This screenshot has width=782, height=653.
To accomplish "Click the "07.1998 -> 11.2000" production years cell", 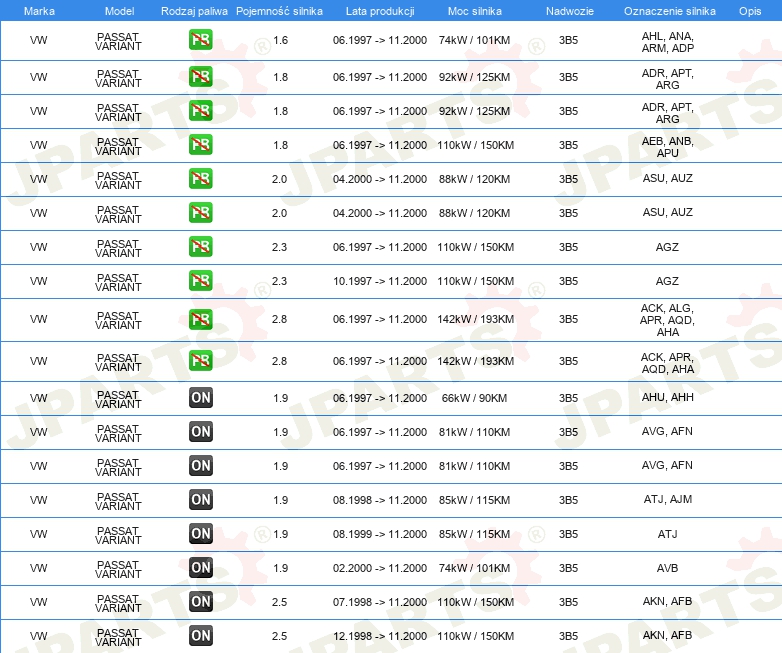I will point(380,602).
